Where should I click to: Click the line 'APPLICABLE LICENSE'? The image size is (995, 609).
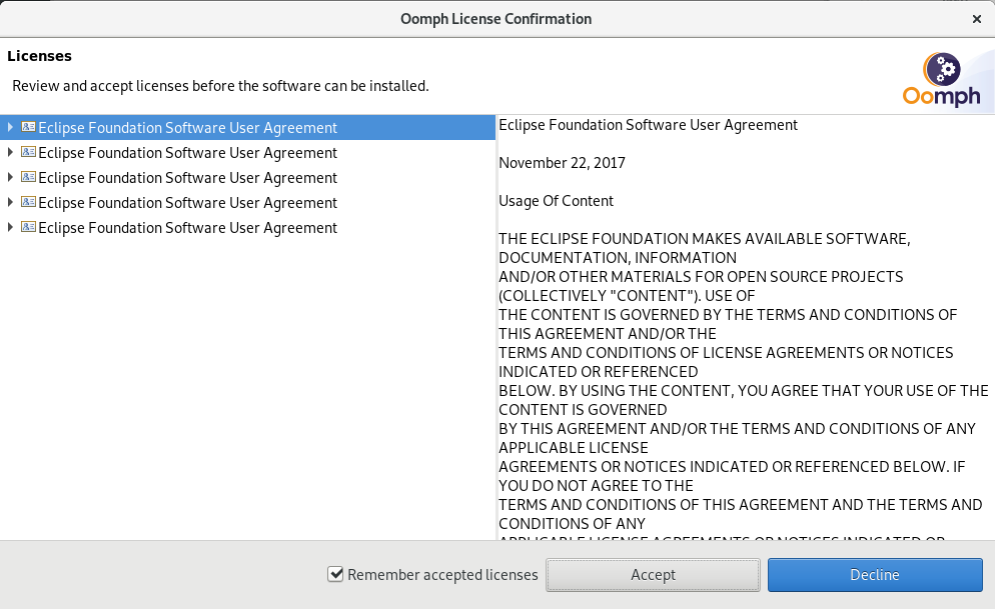[574, 448]
